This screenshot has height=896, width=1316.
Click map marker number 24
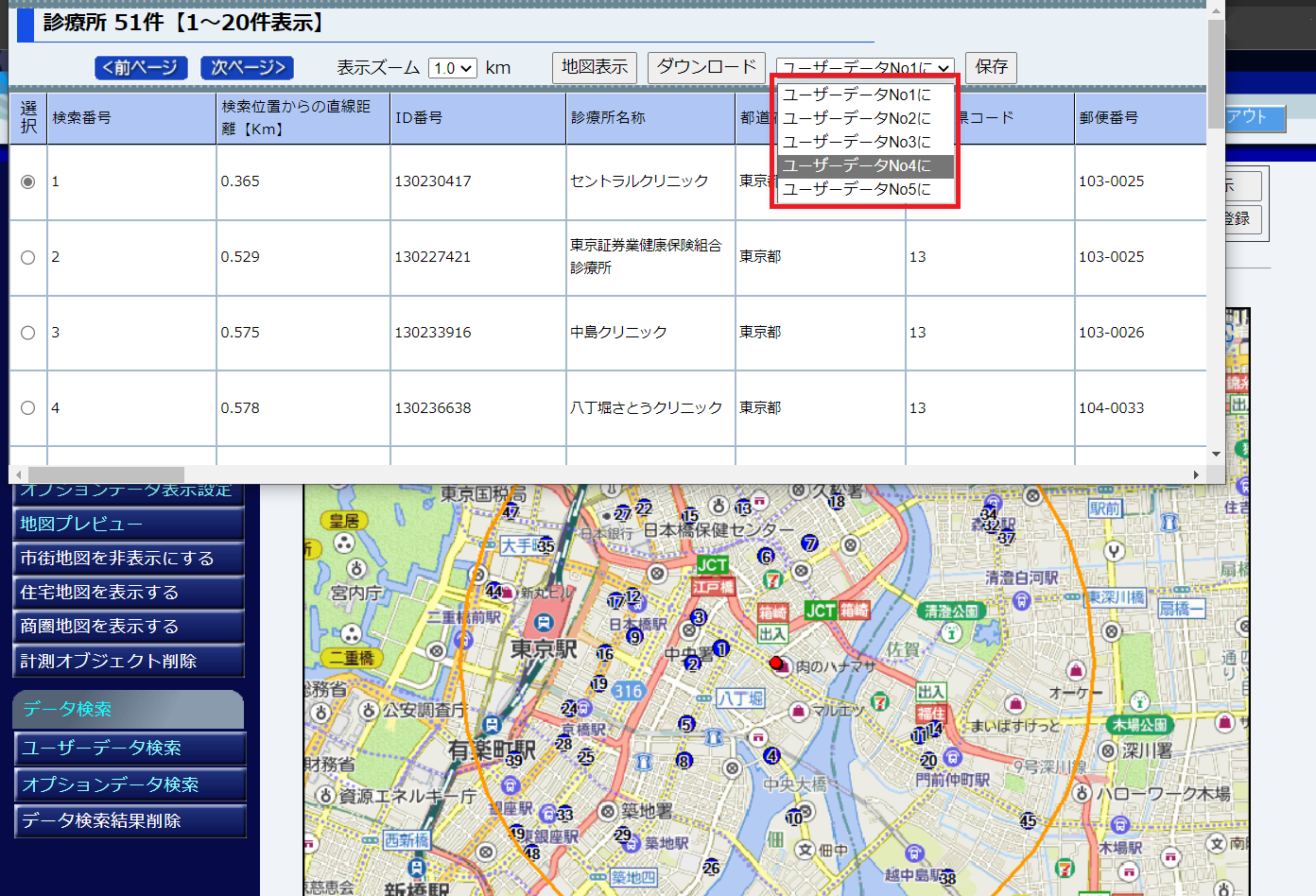point(569,708)
